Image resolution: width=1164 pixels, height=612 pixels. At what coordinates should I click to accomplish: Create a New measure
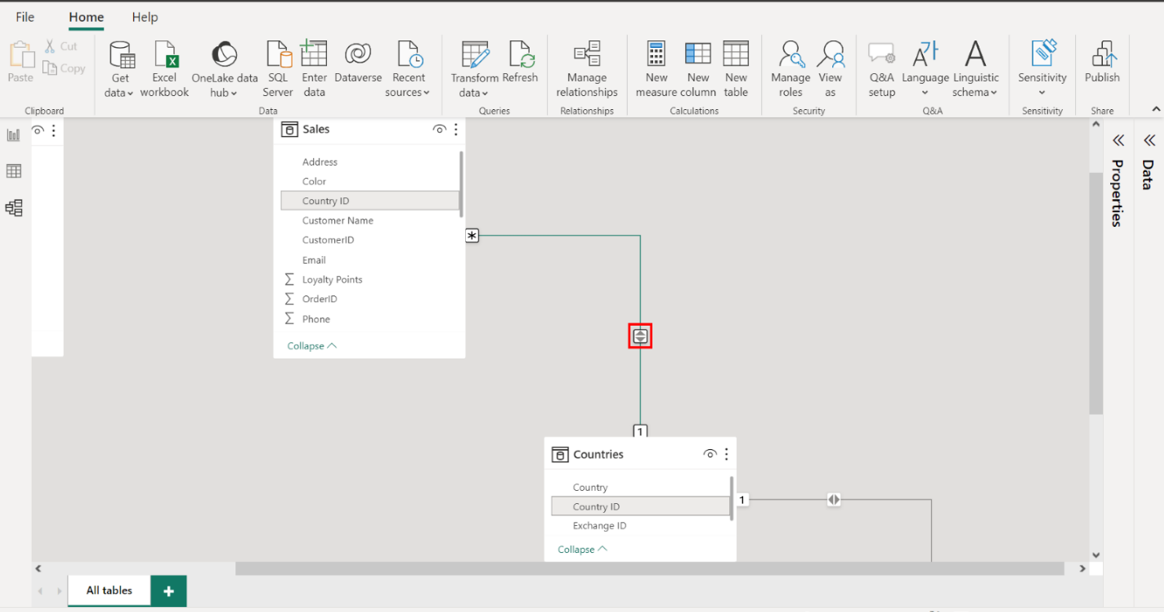656,68
